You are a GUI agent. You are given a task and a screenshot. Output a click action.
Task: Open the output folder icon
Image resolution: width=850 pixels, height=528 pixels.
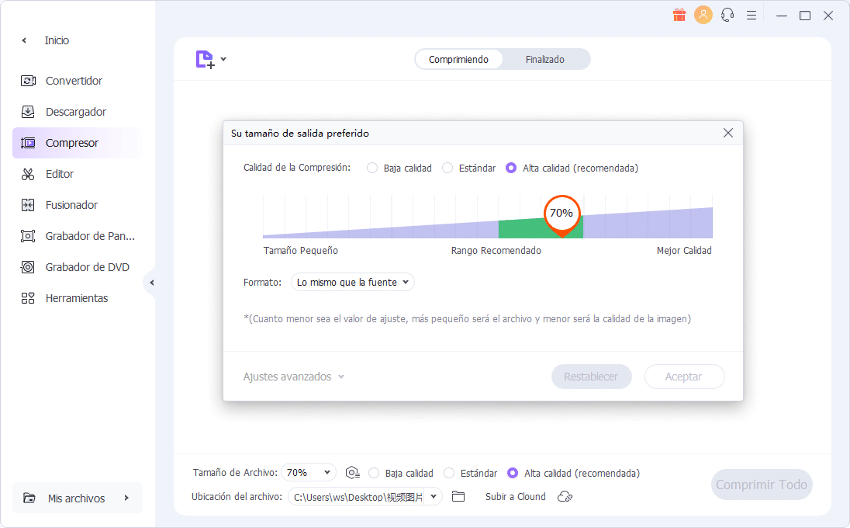[459, 497]
